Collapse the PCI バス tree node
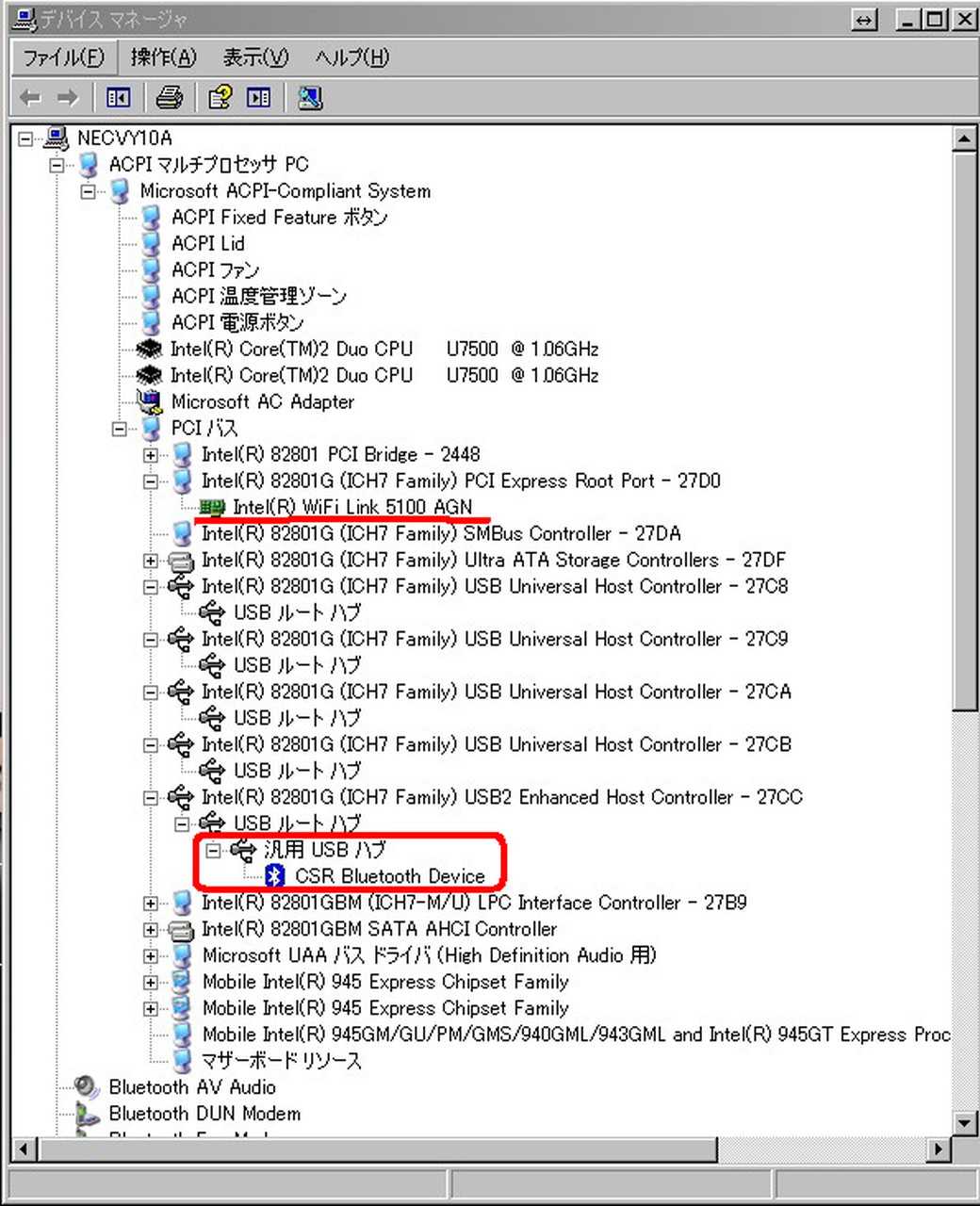This screenshot has width=980, height=1206. point(120,429)
